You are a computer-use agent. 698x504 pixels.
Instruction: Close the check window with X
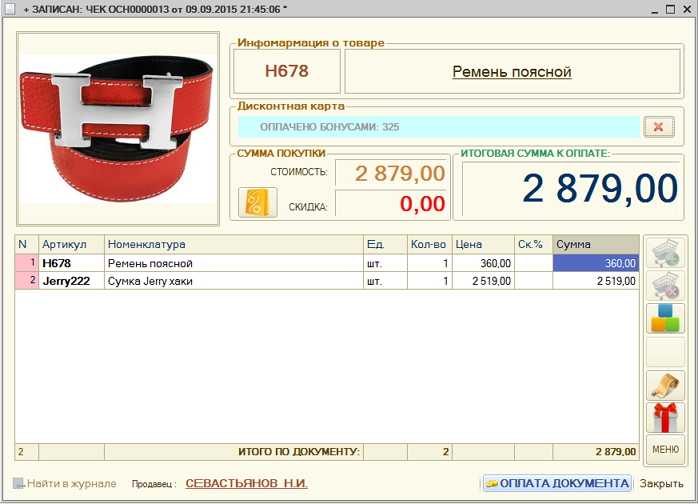687,9
